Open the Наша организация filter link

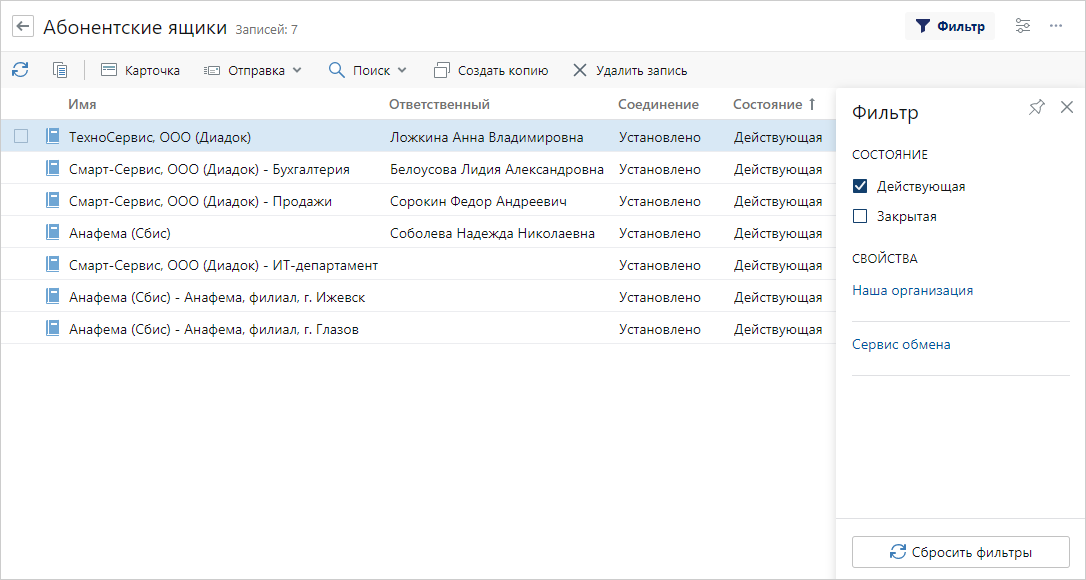[x=912, y=290]
